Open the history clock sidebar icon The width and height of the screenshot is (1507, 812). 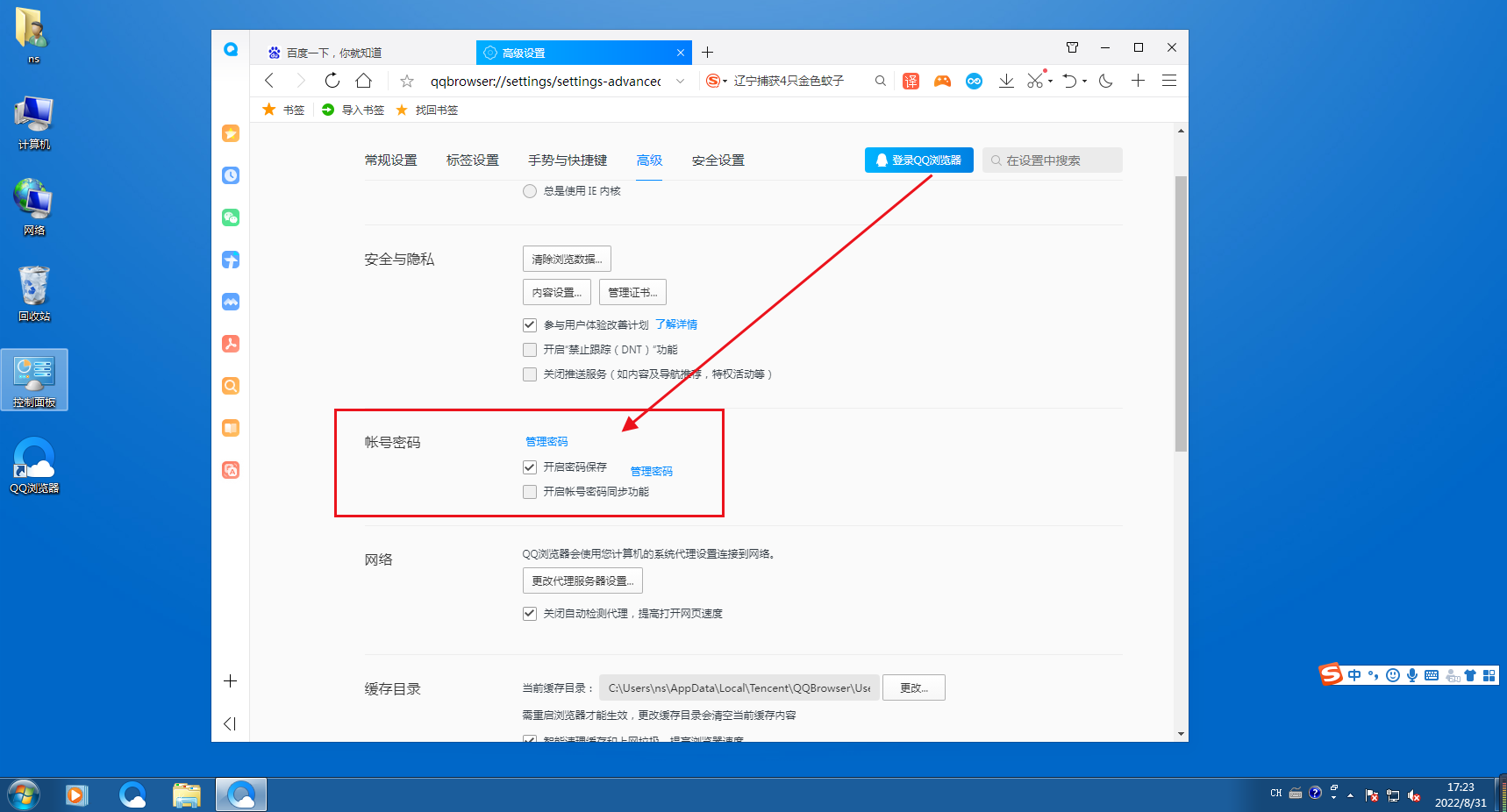(231, 175)
